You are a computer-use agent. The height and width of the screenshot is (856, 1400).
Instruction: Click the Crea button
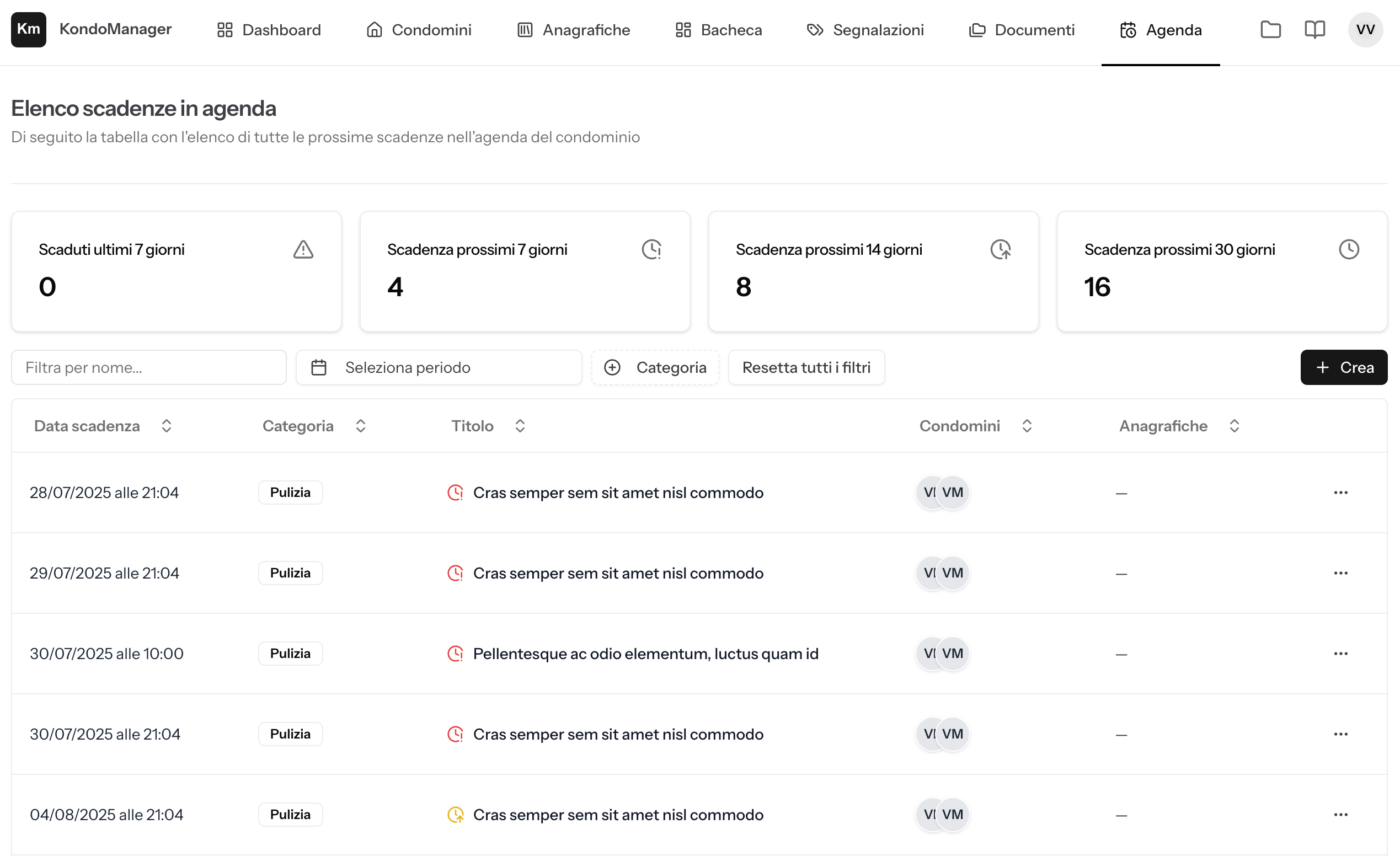pyautogui.click(x=1344, y=367)
